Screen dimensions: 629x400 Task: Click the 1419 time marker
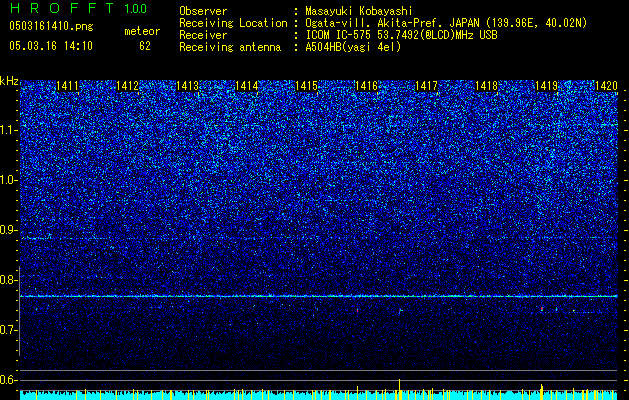coord(547,86)
